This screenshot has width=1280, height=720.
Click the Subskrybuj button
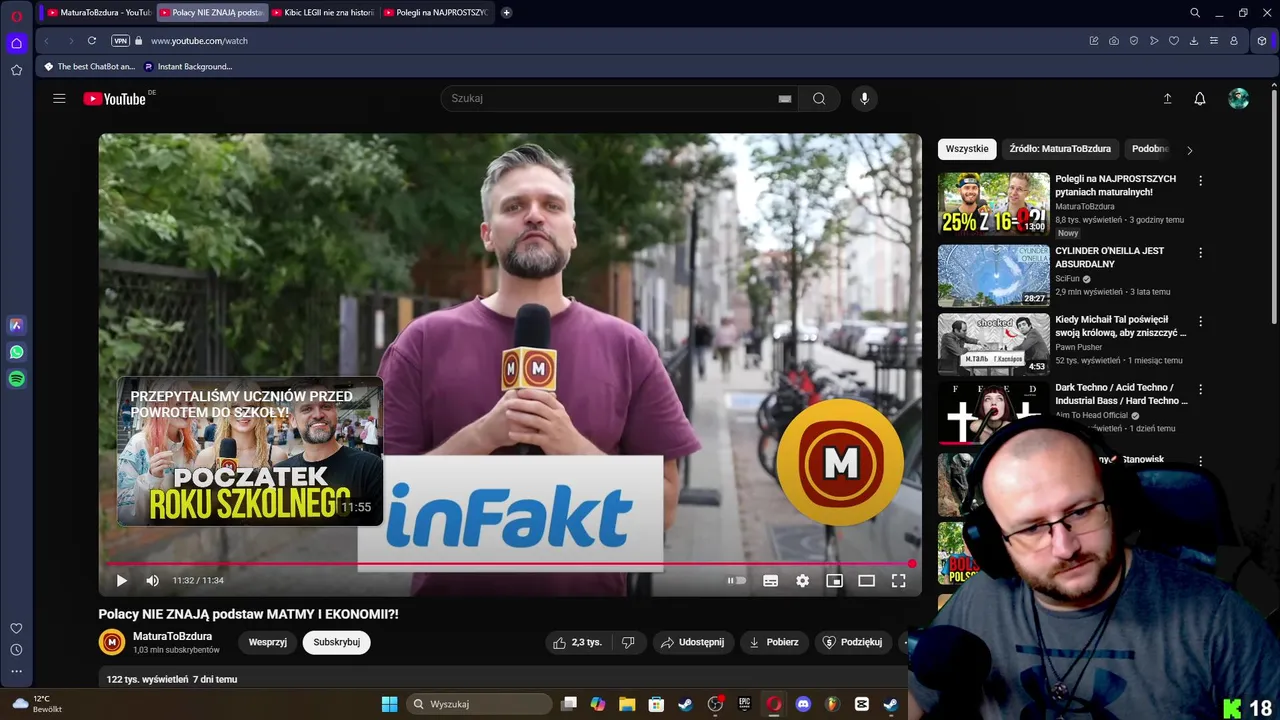pyautogui.click(x=336, y=642)
